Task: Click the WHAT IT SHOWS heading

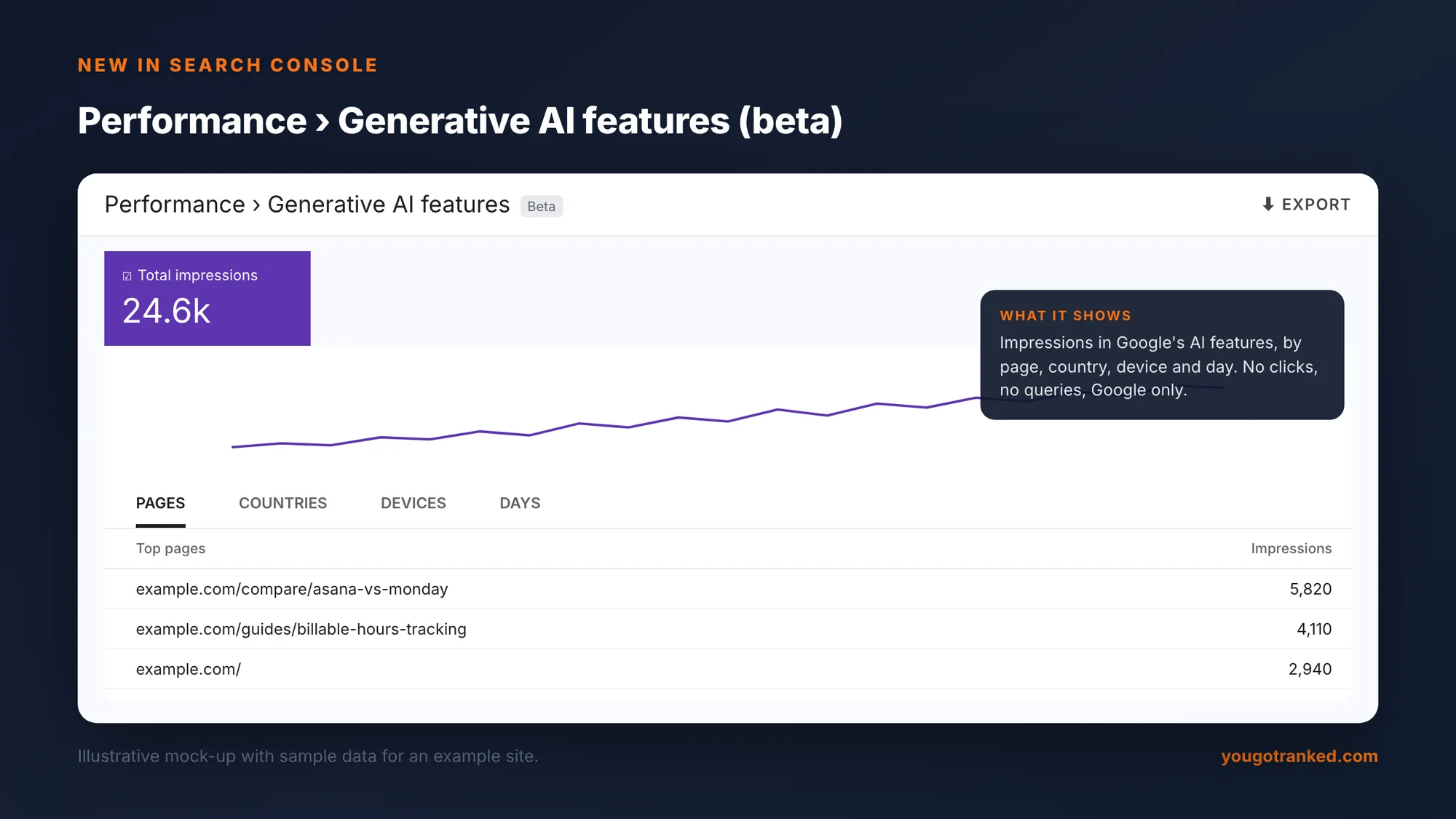Action: (x=1065, y=316)
